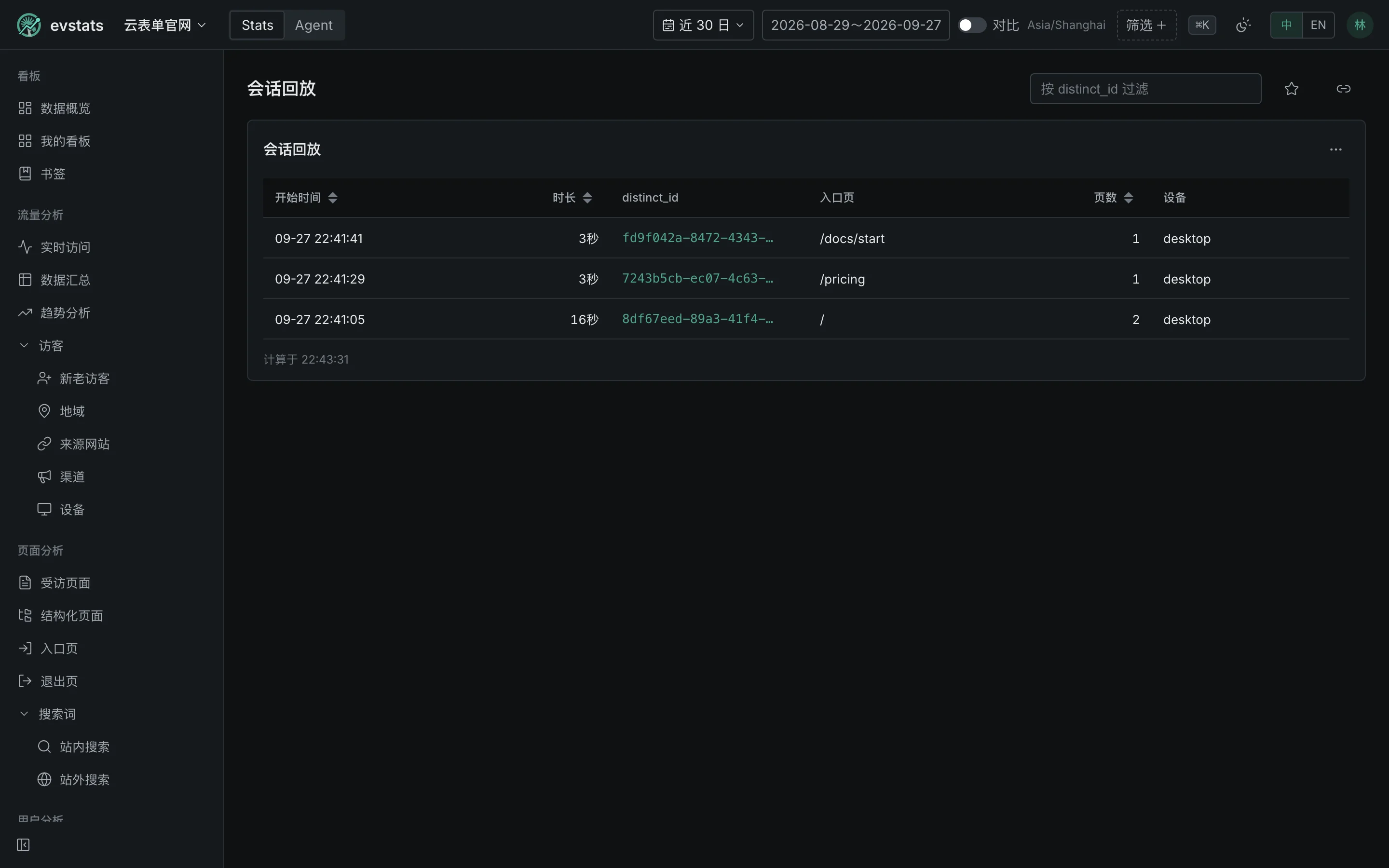Go to 数据汇总 summary page

[x=111, y=280]
